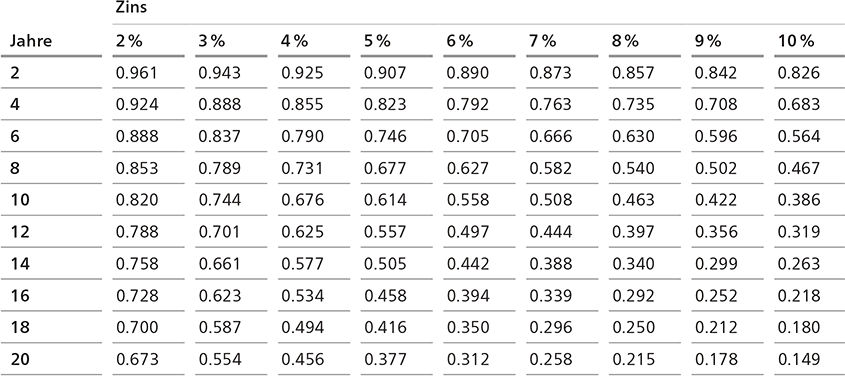Screen dimensions: 845x376
Task: Click cell value 0.961
Action: (137, 72)
